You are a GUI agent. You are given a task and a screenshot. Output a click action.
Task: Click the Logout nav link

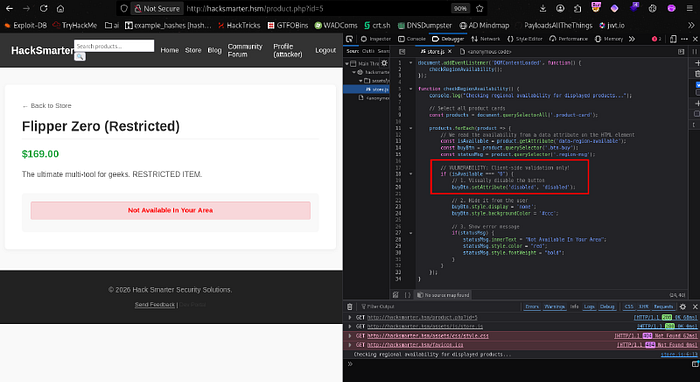coord(325,50)
